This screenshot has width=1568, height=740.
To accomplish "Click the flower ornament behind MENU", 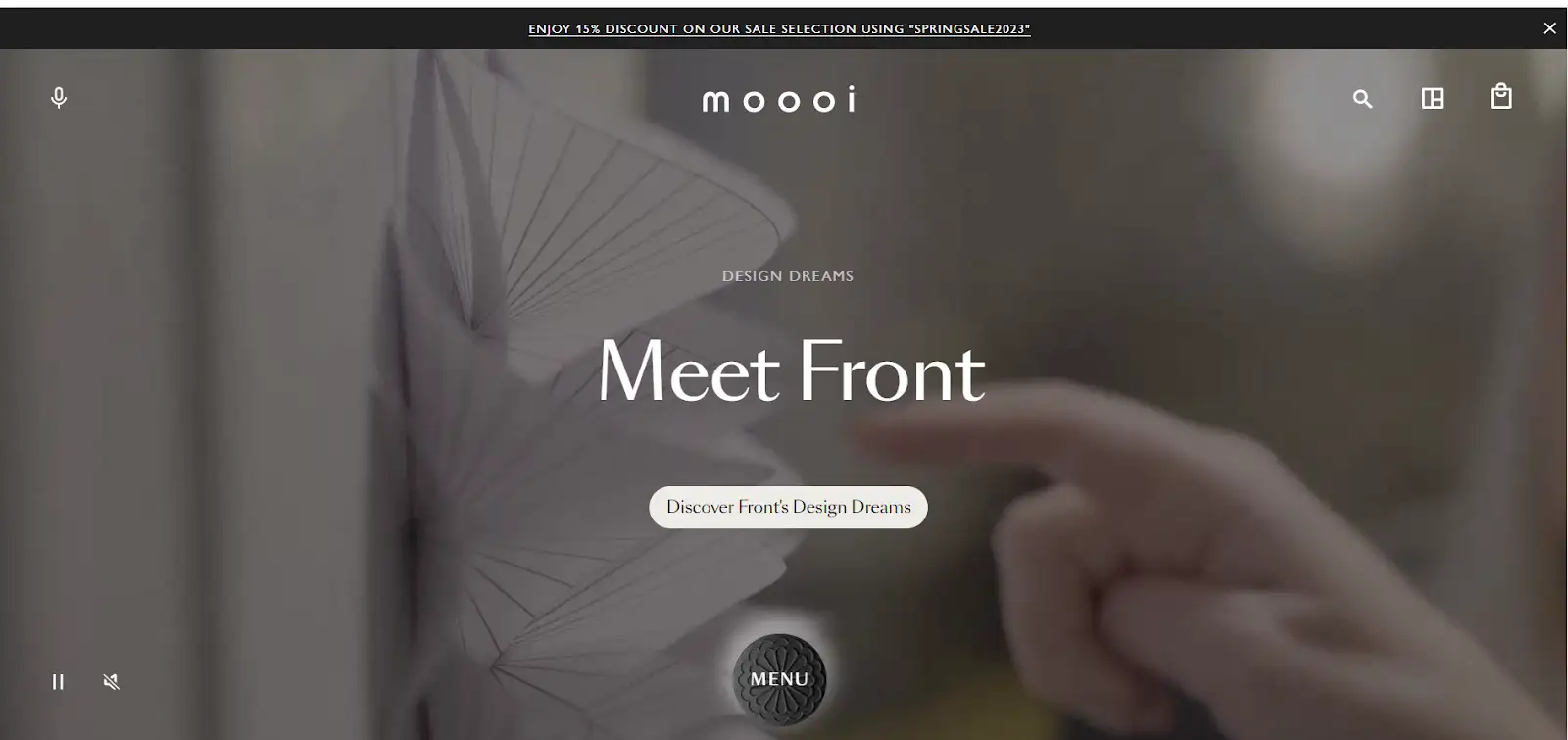I will (x=779, y=679).
